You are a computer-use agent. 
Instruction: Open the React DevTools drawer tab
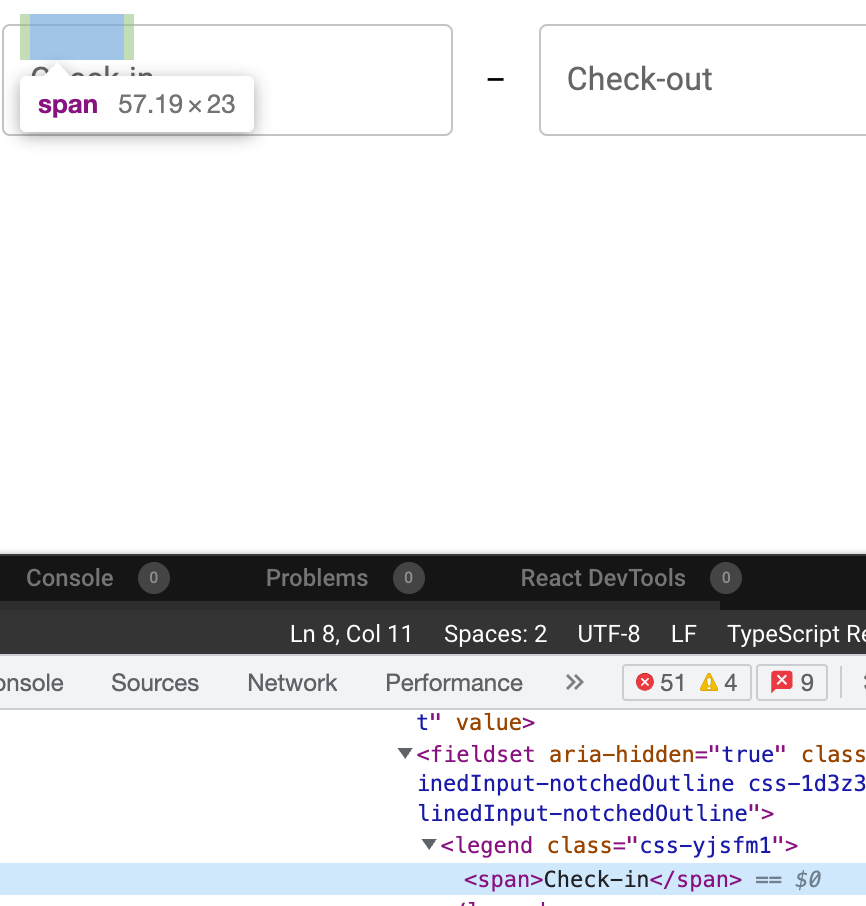(602, 578)
